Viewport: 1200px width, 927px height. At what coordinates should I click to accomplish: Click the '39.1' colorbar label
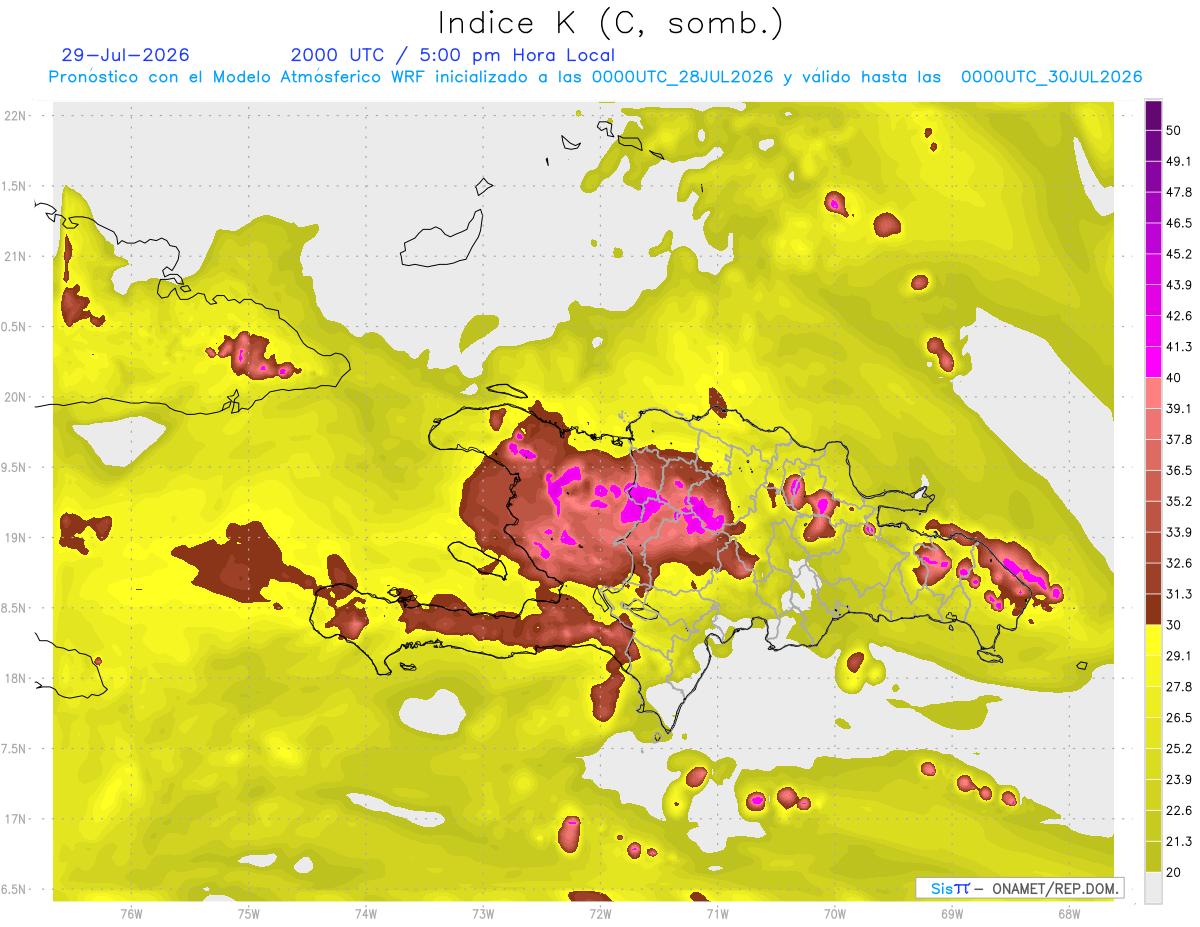tap(1179, 408)
